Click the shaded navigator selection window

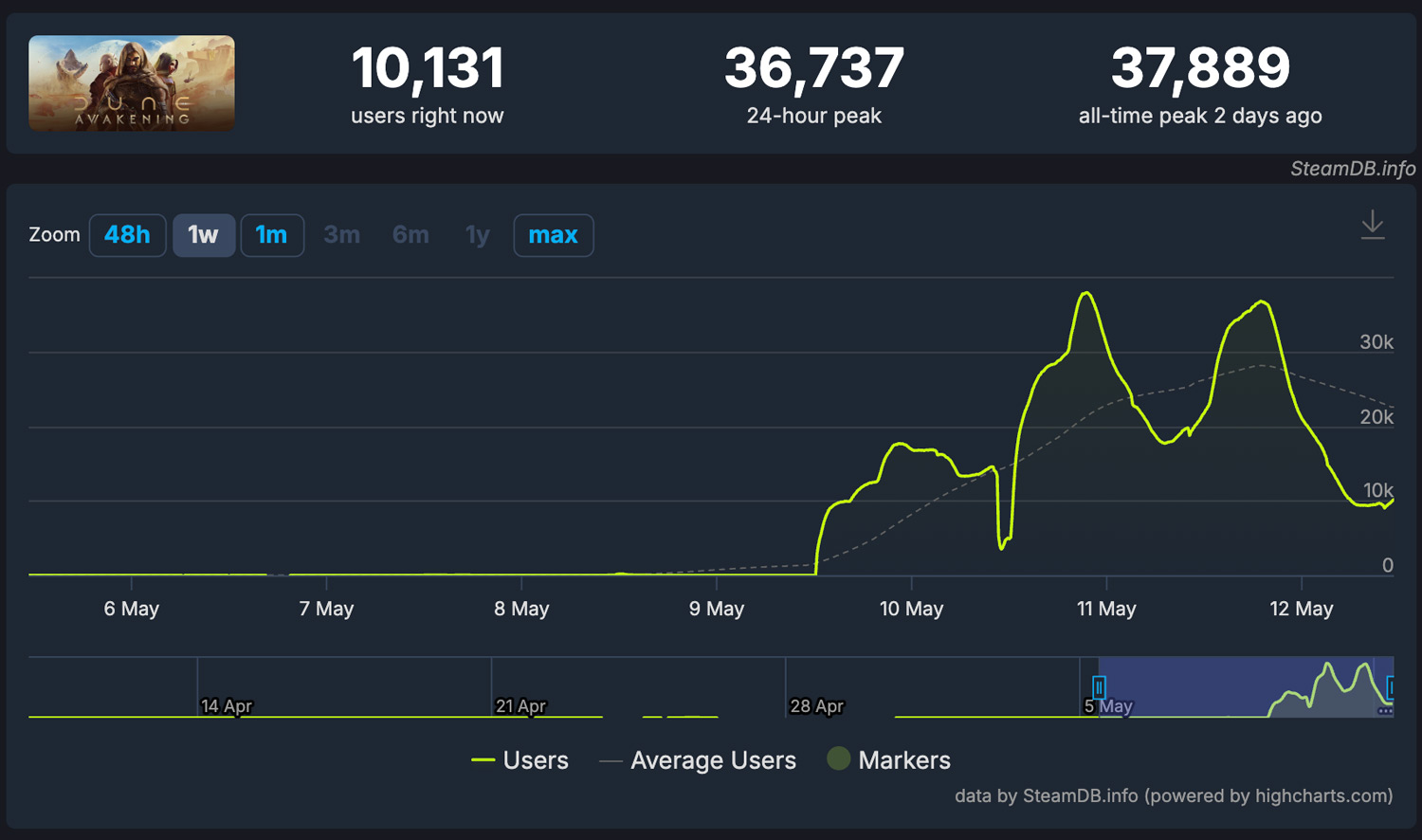pos(1246,686)
